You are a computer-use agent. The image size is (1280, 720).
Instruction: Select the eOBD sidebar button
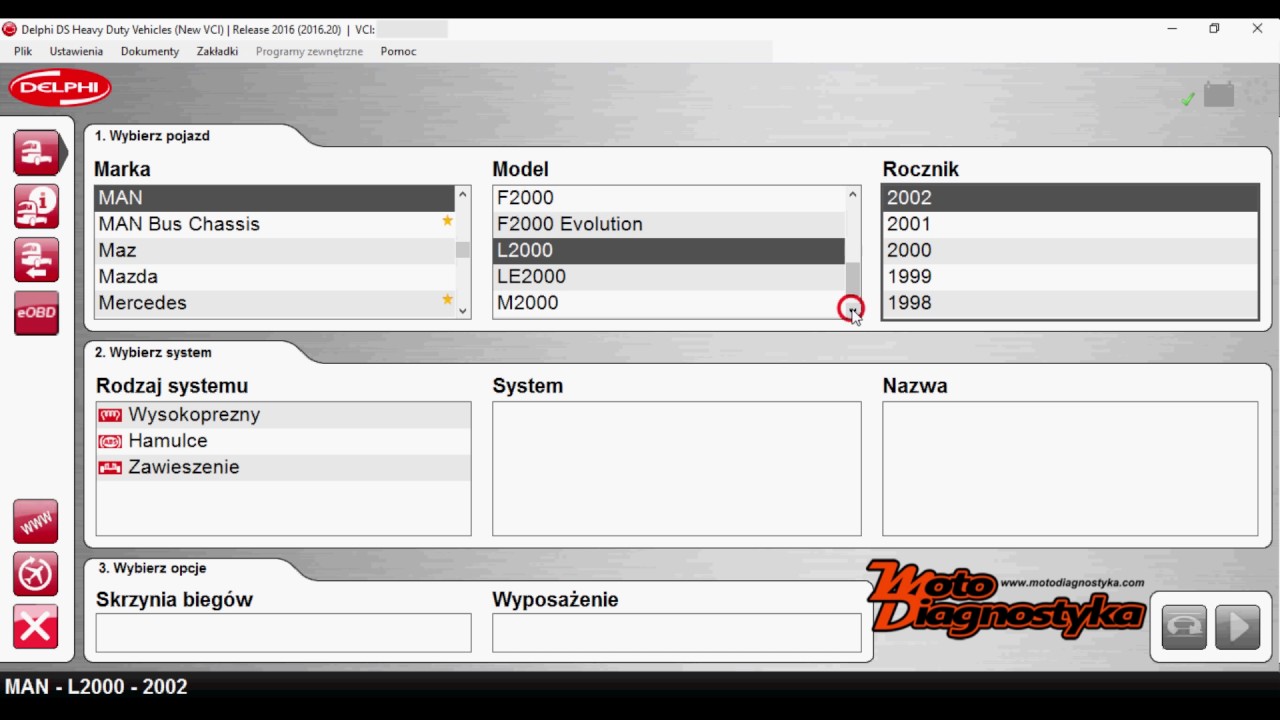36,313
